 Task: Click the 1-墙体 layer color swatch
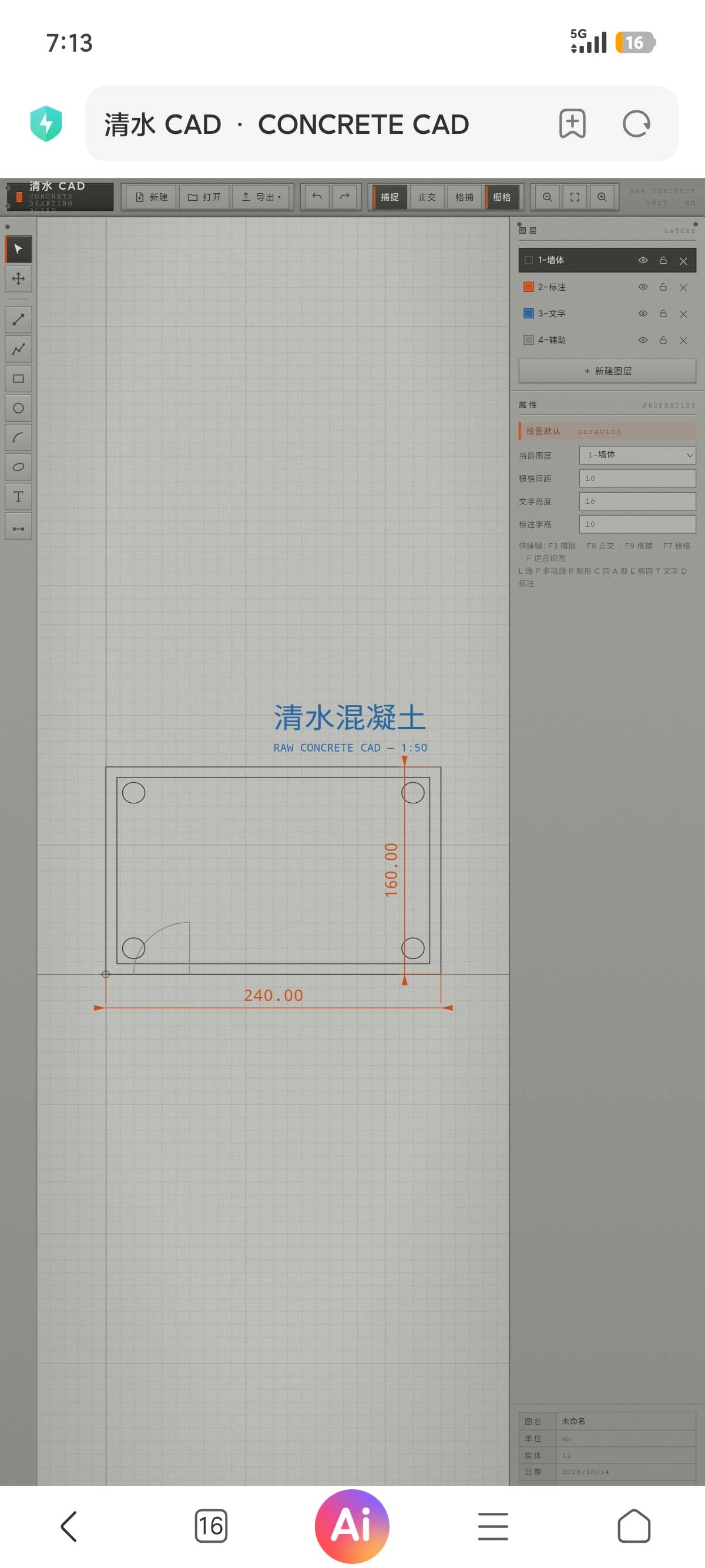[528, 261]
